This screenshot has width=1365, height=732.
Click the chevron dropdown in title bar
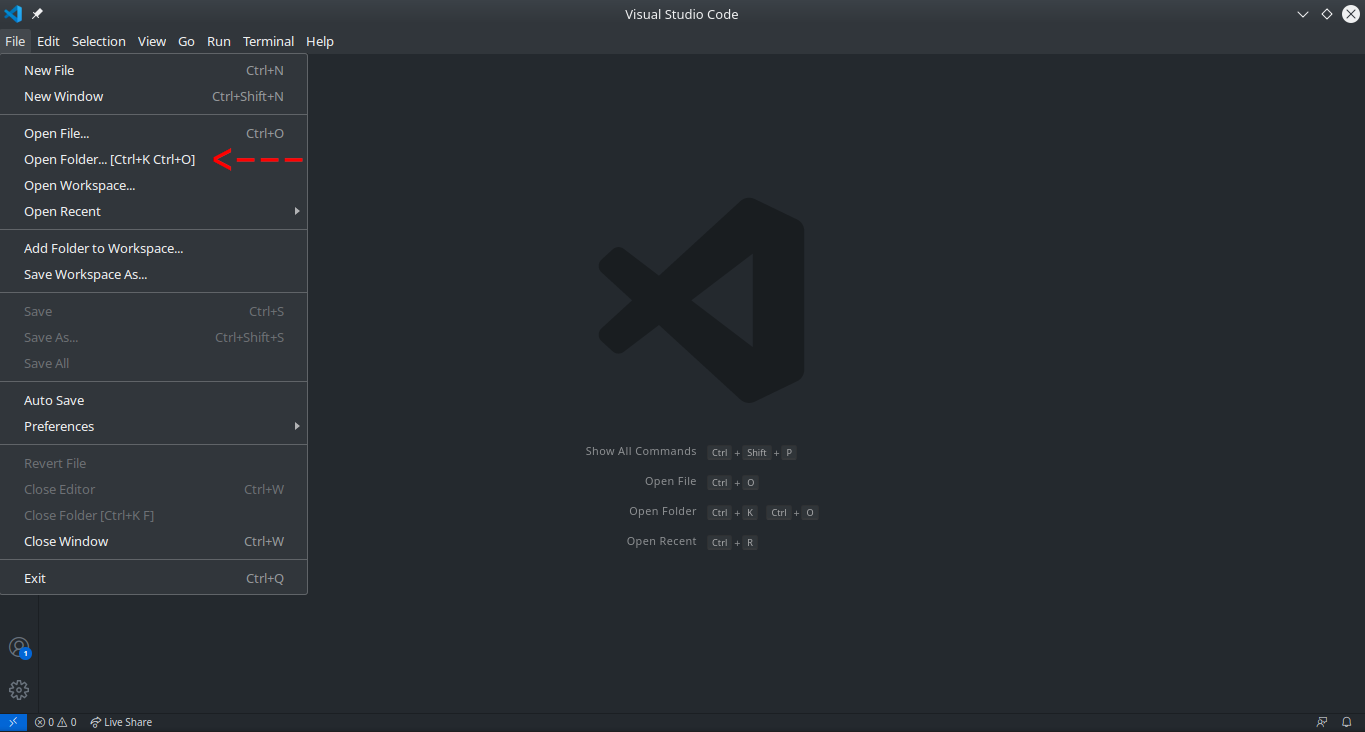(1302, 14)
